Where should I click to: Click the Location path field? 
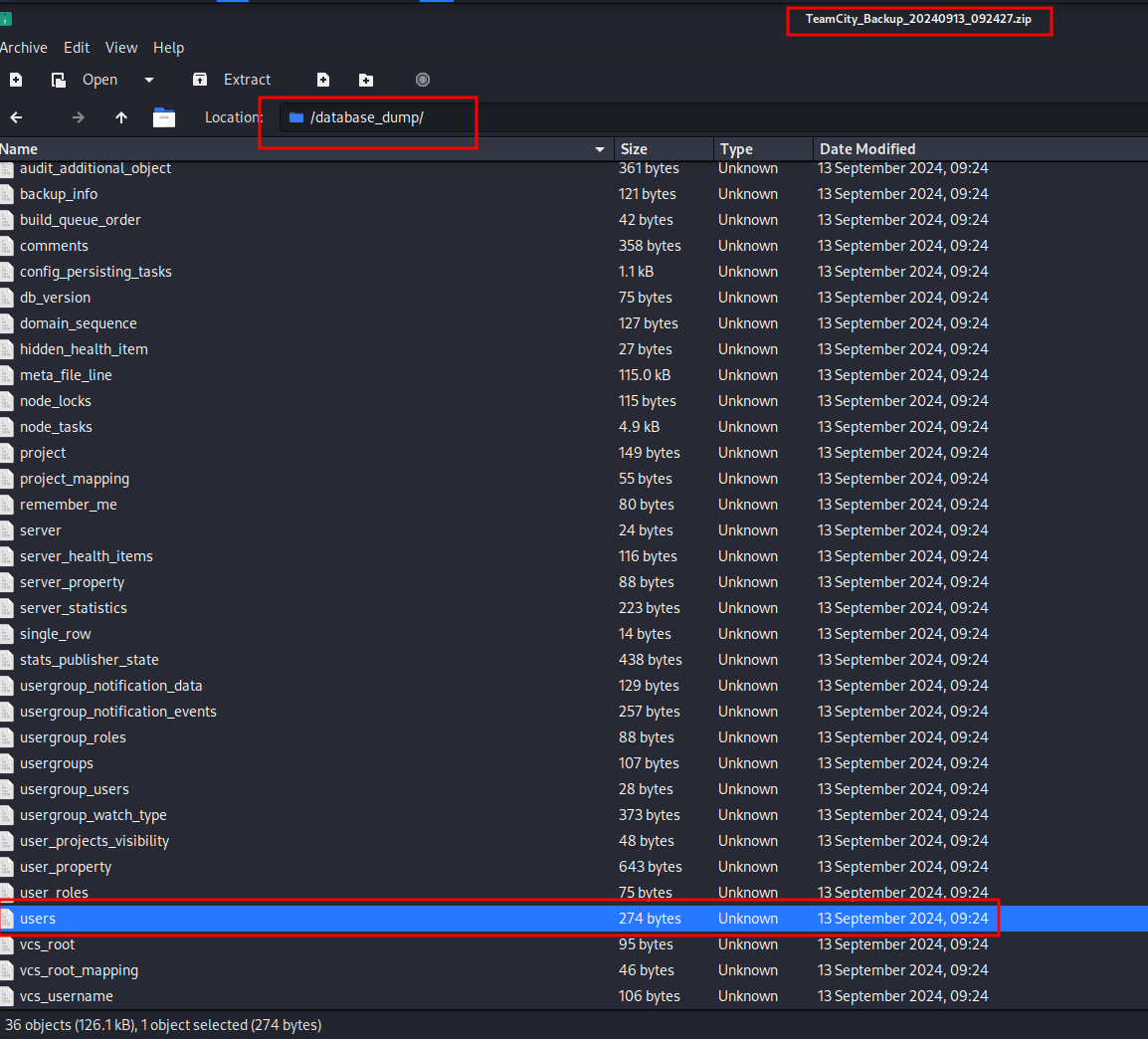tap(713, 117)
